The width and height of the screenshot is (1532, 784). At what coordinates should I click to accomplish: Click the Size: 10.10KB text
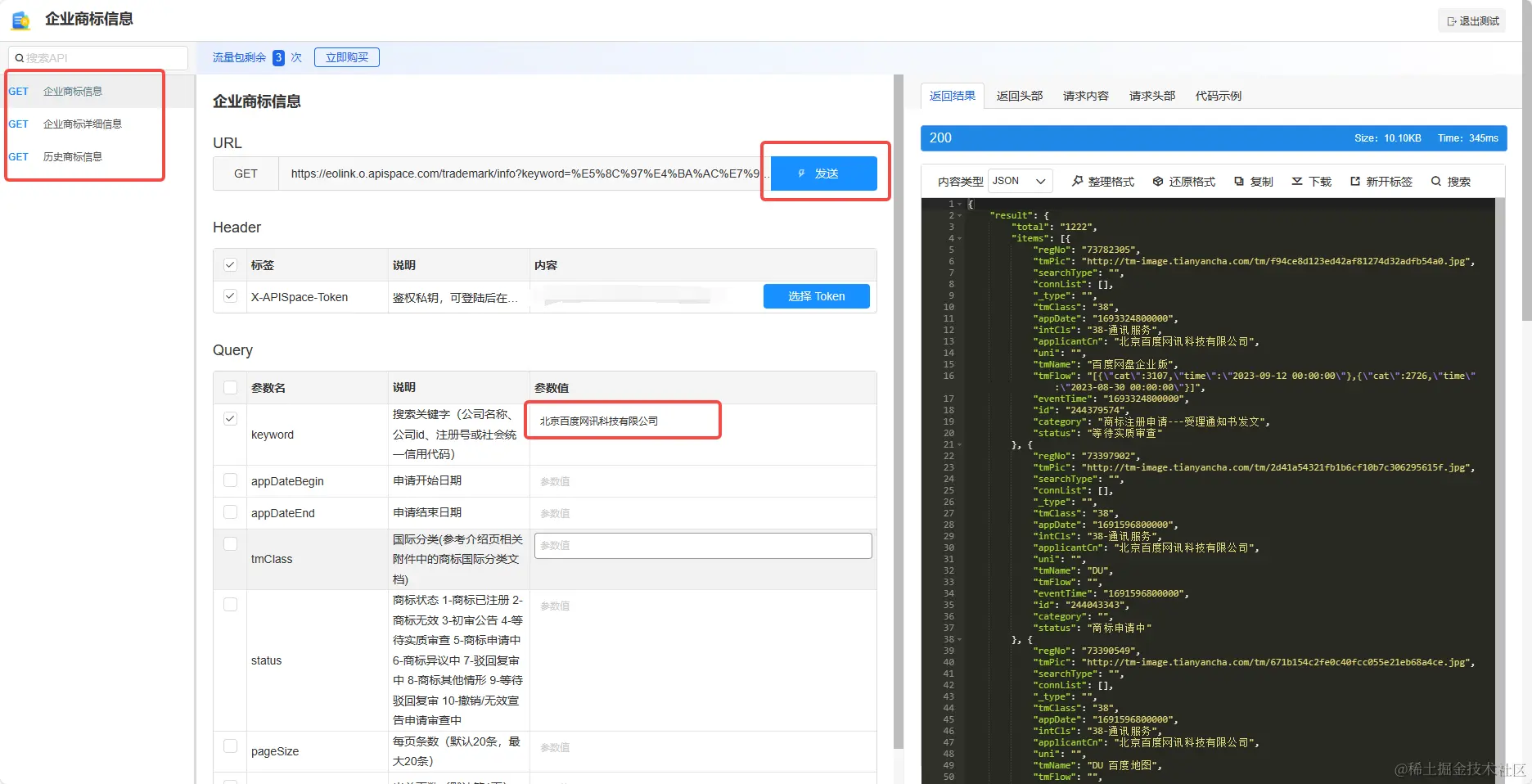click(x=1387, y=138)
